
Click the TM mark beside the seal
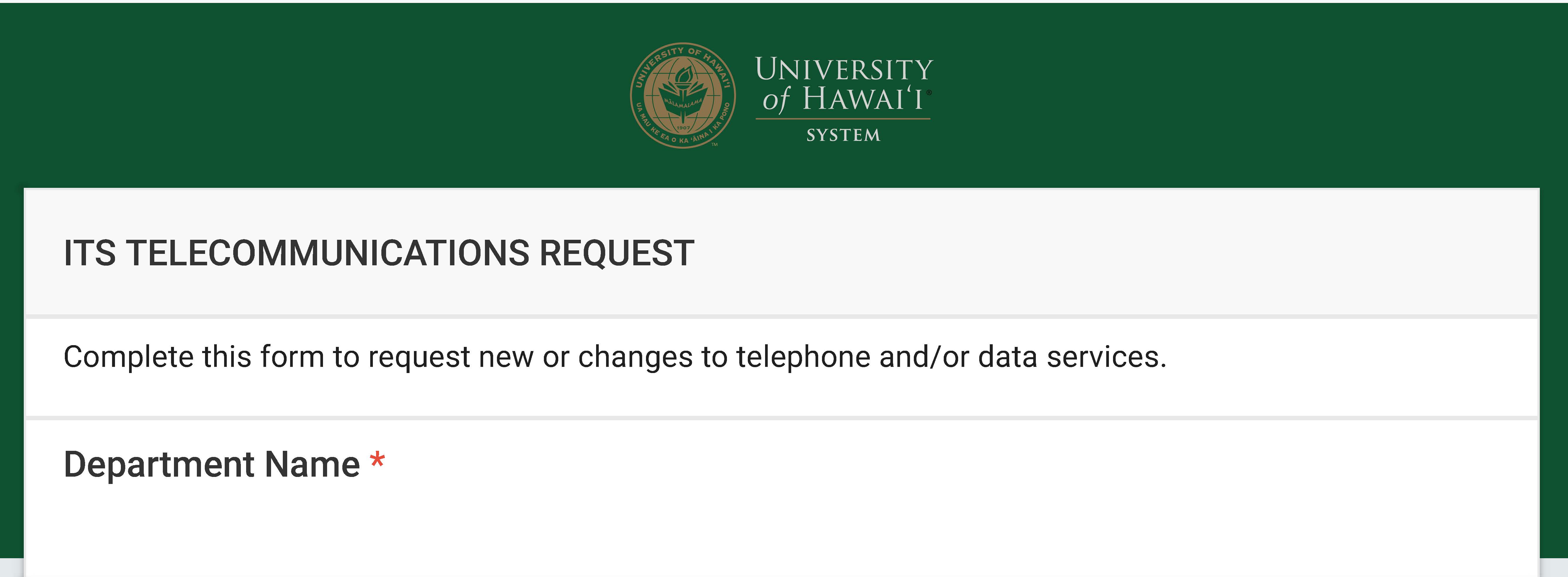click(715, 145)
